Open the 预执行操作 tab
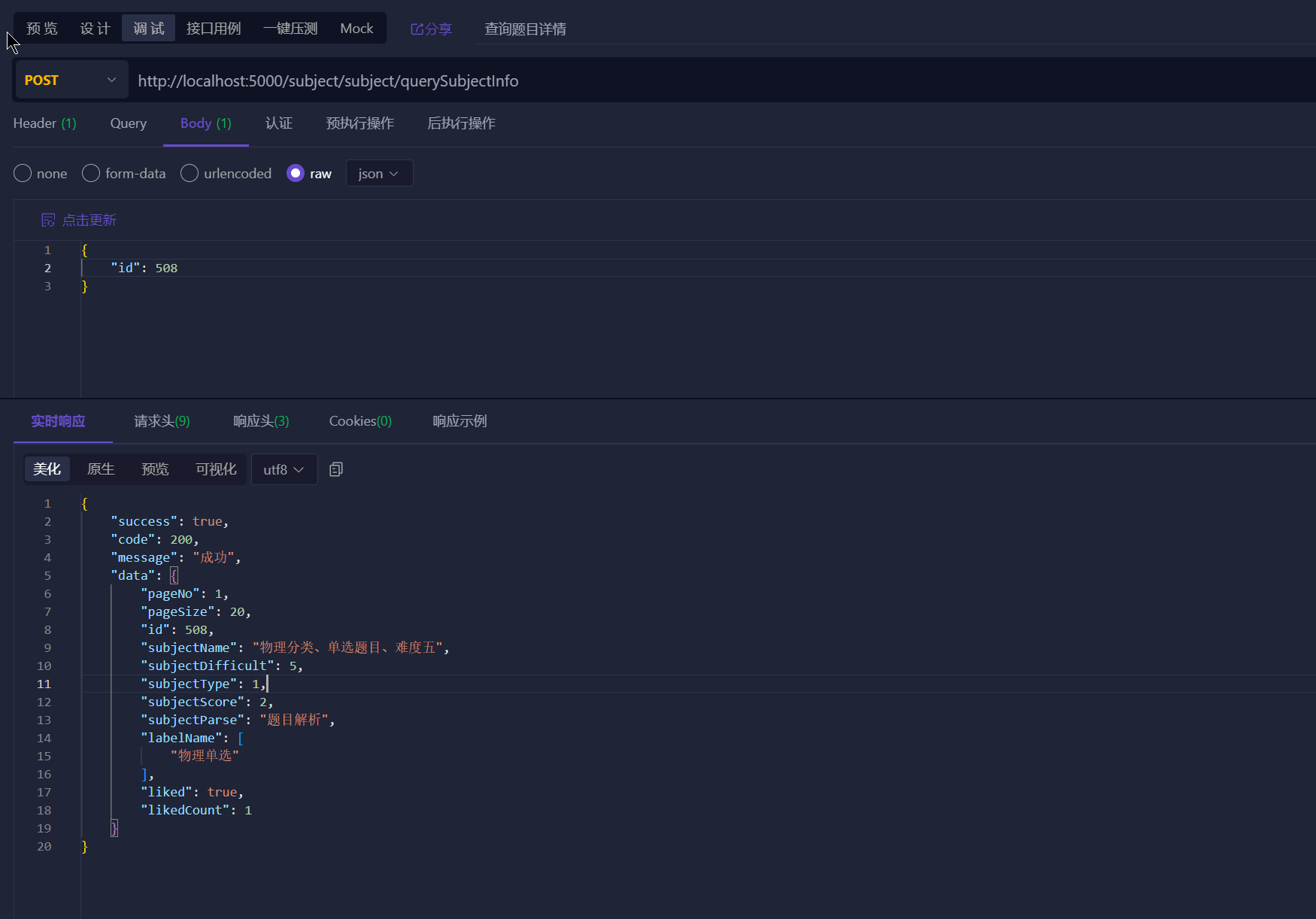The width and height of the screenshot is (1316, 919). coord(360,123)
